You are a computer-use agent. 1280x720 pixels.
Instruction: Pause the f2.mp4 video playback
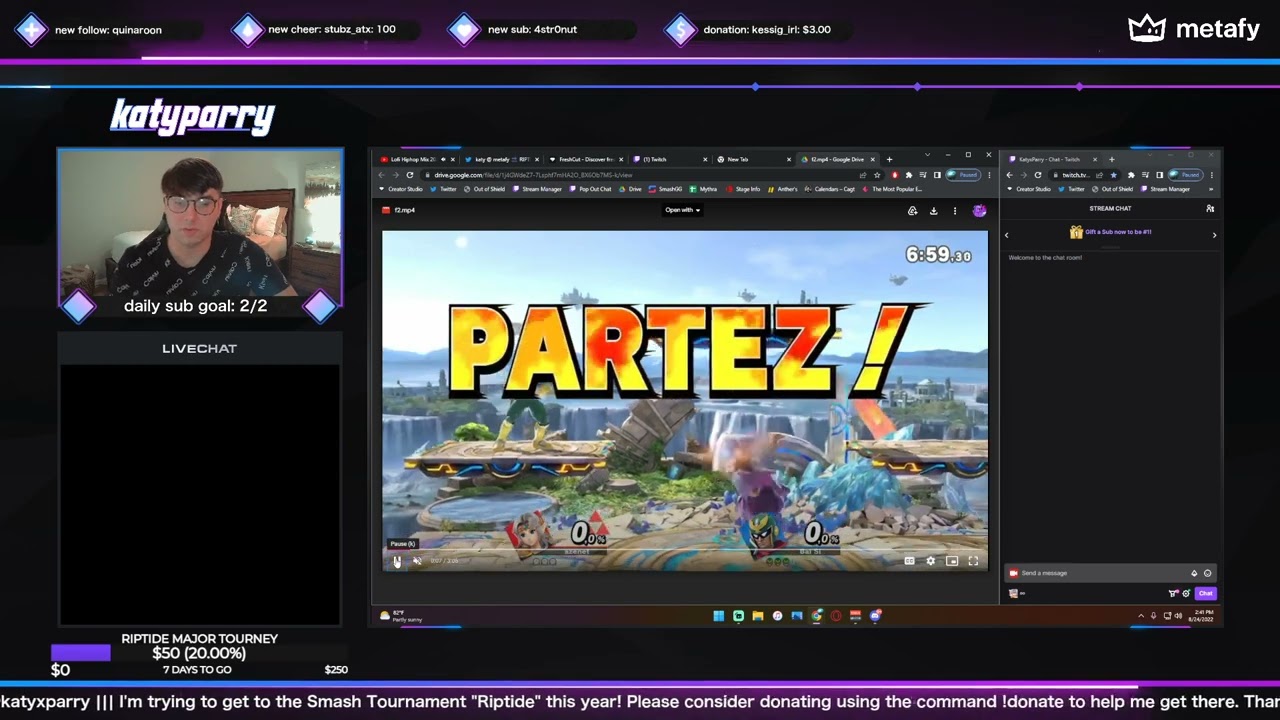(397, 561)
